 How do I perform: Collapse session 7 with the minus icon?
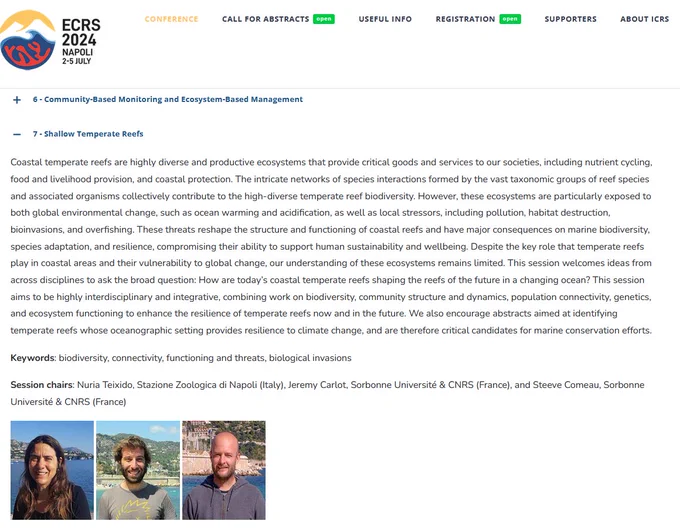tap(17, 134)
